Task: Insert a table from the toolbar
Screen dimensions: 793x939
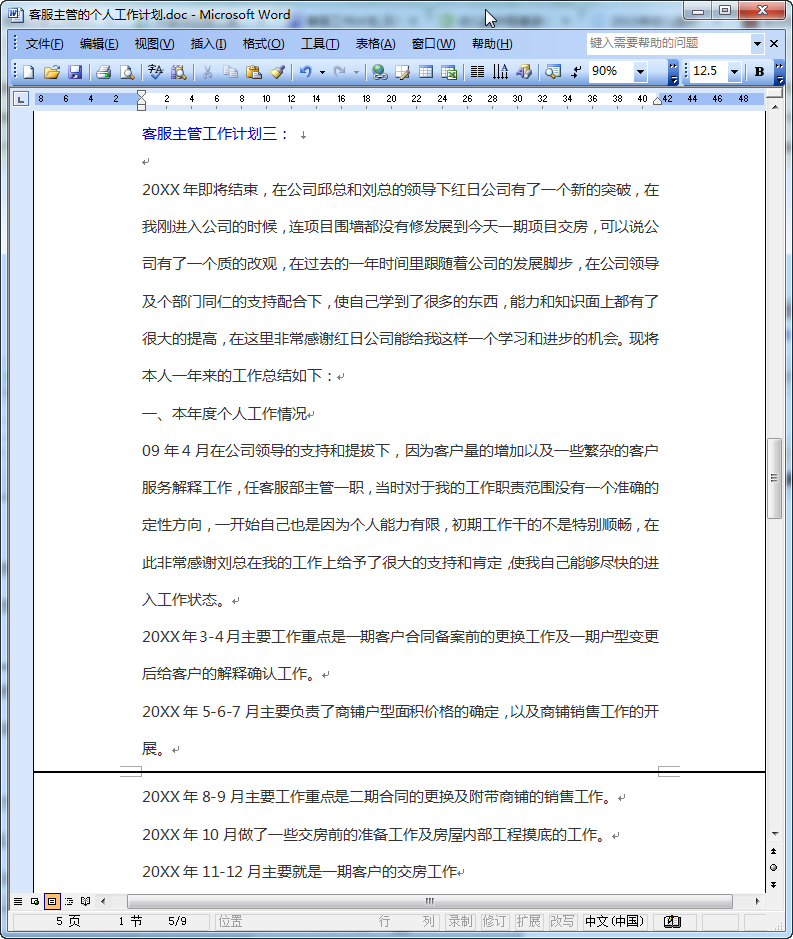Action: pos(426,72)
